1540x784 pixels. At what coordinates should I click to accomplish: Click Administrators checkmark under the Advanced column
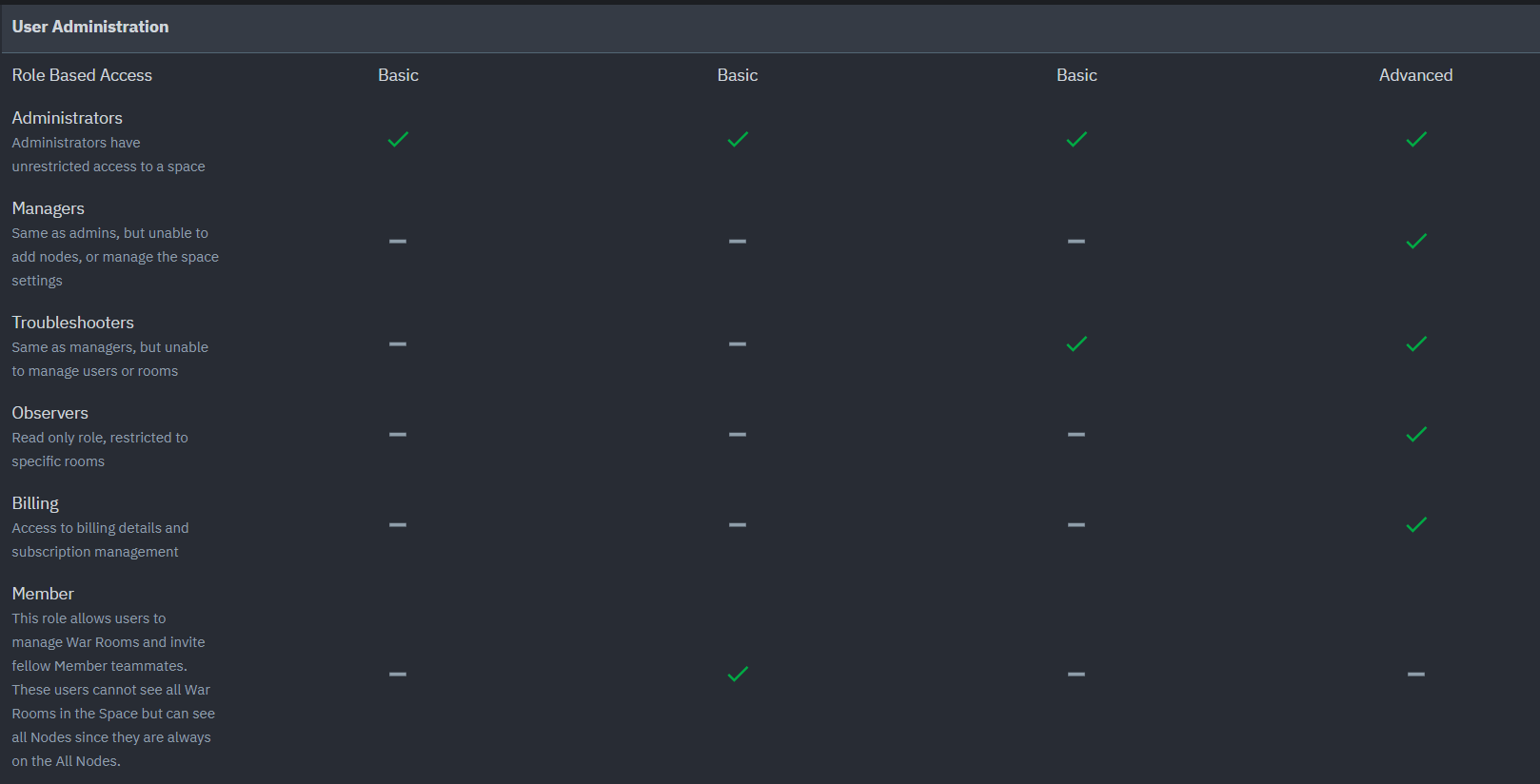pos(1416,140)
